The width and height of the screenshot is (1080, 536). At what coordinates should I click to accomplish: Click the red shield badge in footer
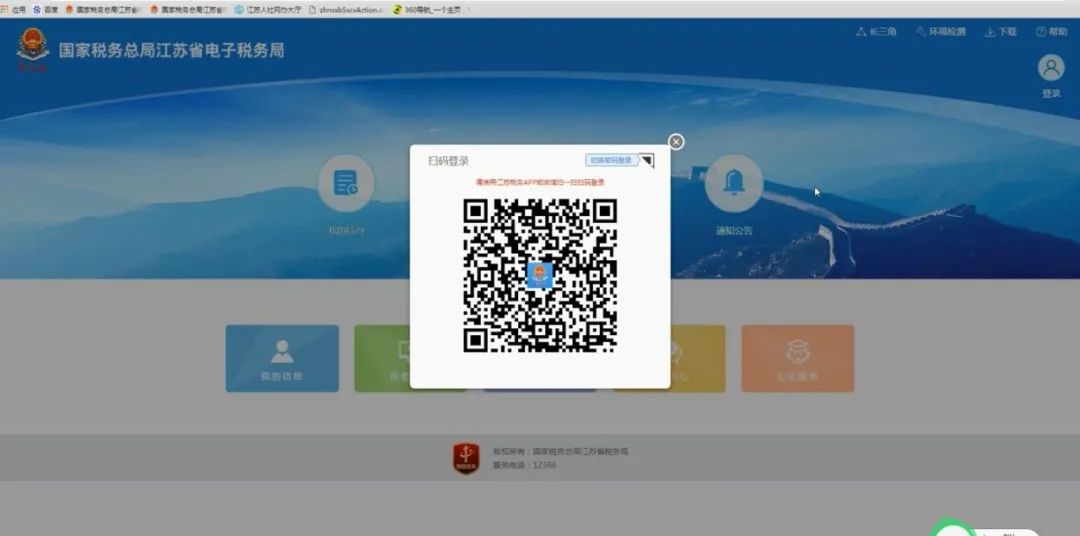pos(466,458)
